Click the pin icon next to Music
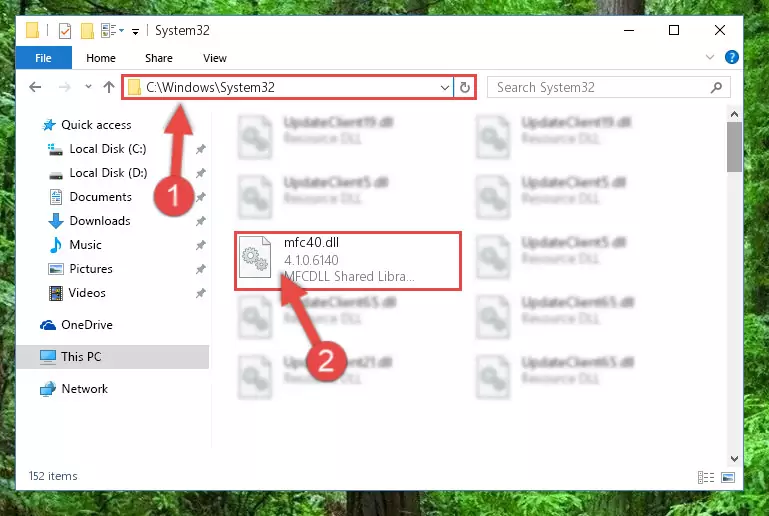769x516 pixels. click(x=201, y=245)
